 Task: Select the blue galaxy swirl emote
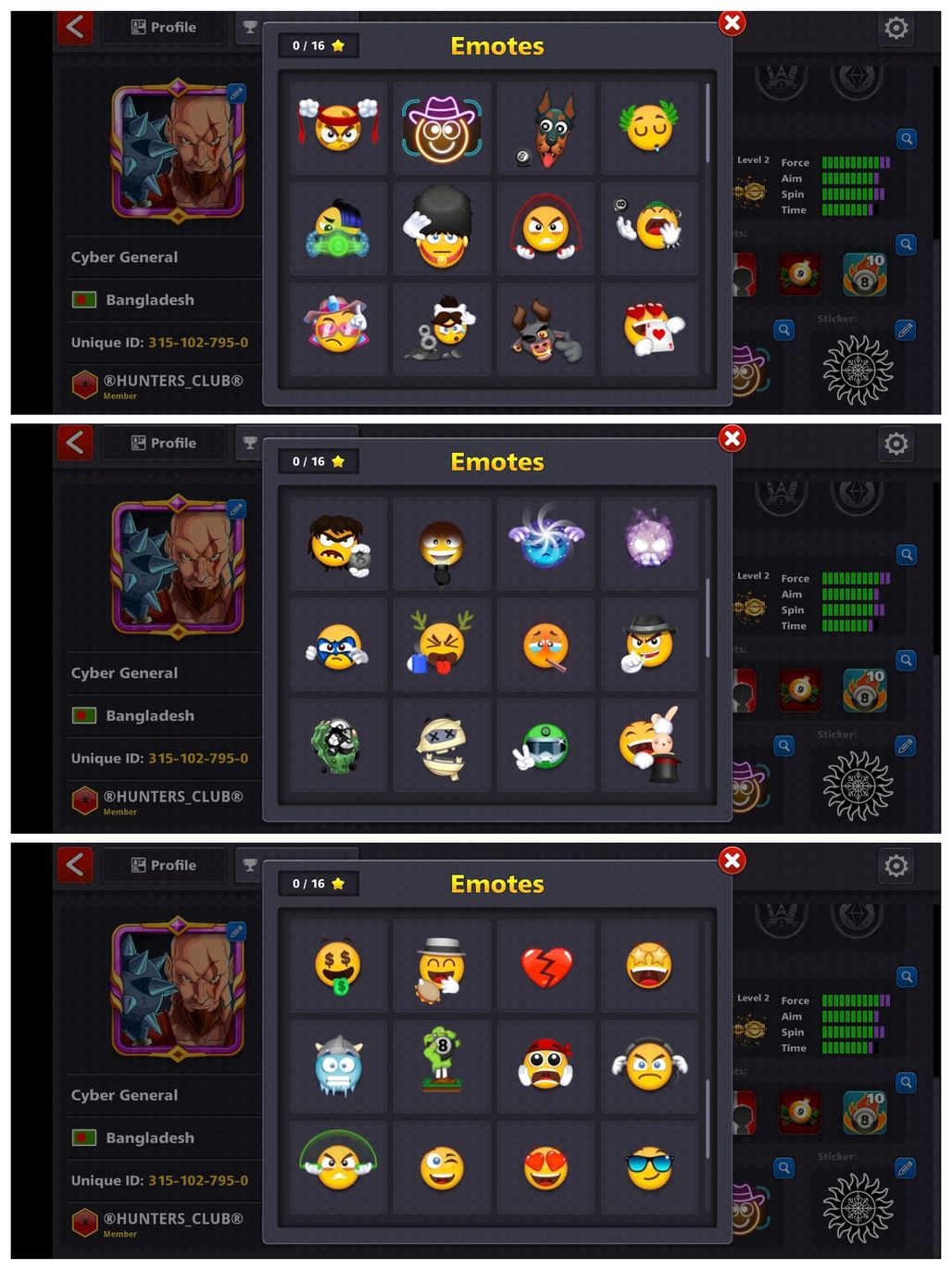pyautogui.click(x=545, y=543)
